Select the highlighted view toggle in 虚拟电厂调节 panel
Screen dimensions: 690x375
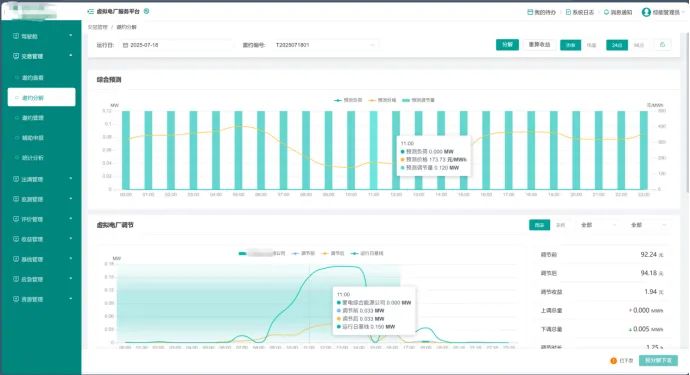tap(540, 225)
